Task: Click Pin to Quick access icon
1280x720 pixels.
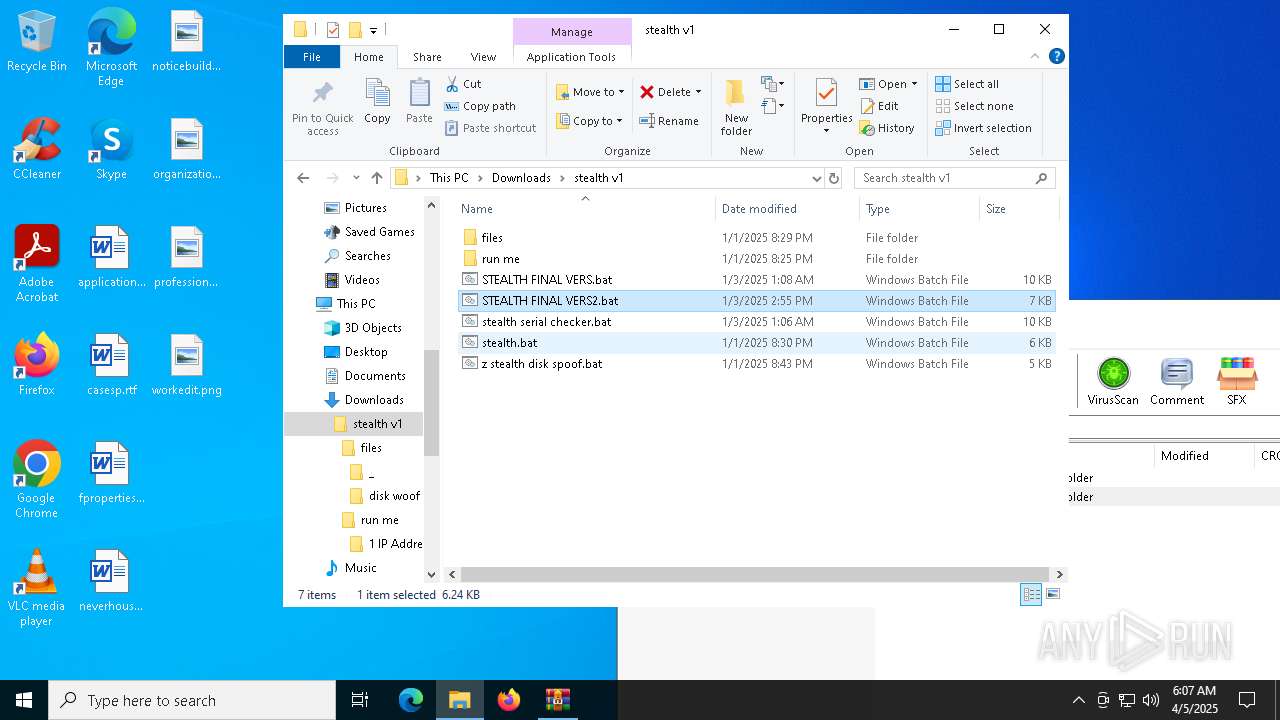Action: tap(322, 108)
